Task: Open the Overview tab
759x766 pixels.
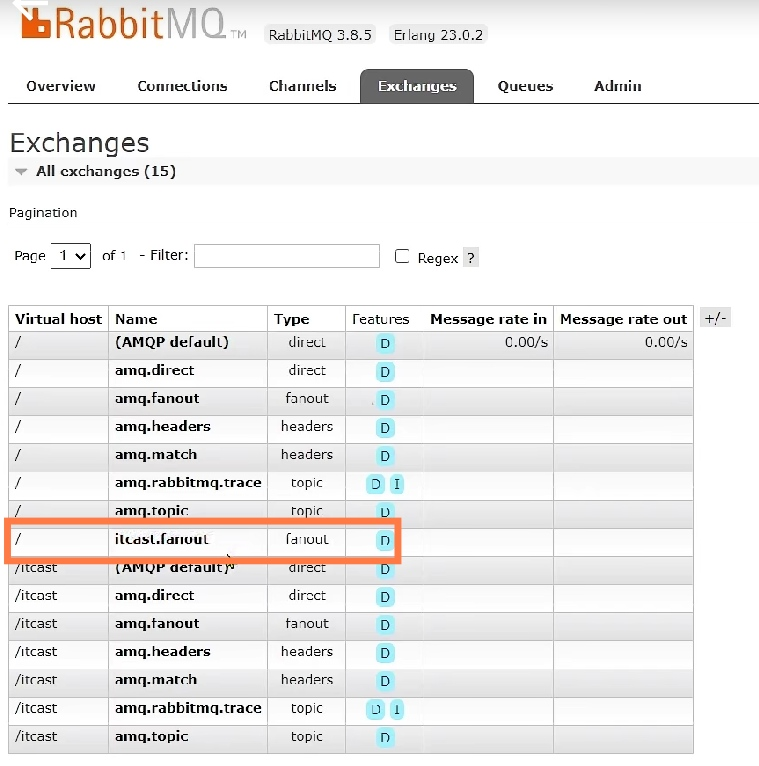Action: [x=61, y=86]
